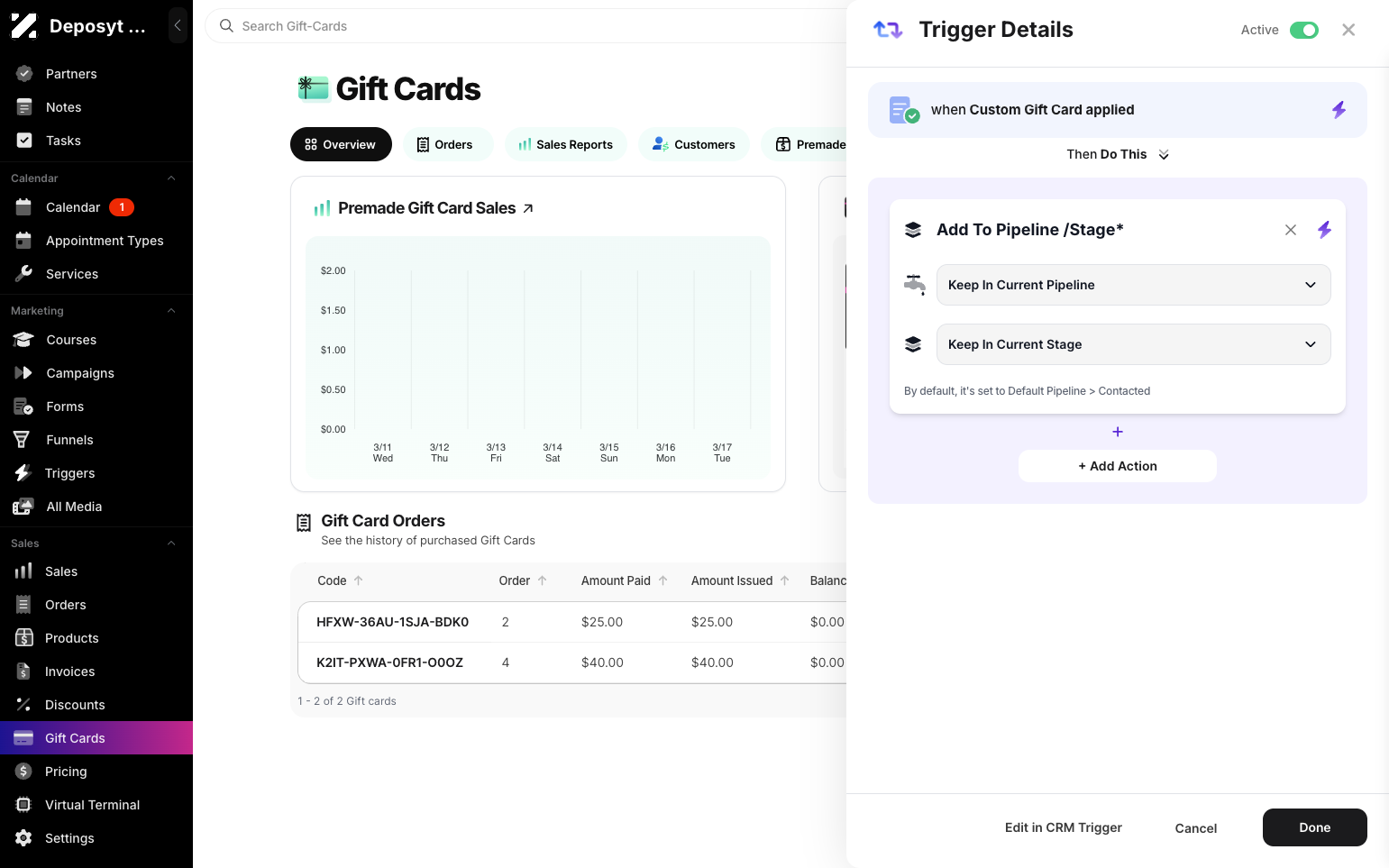Click the Add Action button
Viewport: 1389px width, 868px height.
[1118, 466]
